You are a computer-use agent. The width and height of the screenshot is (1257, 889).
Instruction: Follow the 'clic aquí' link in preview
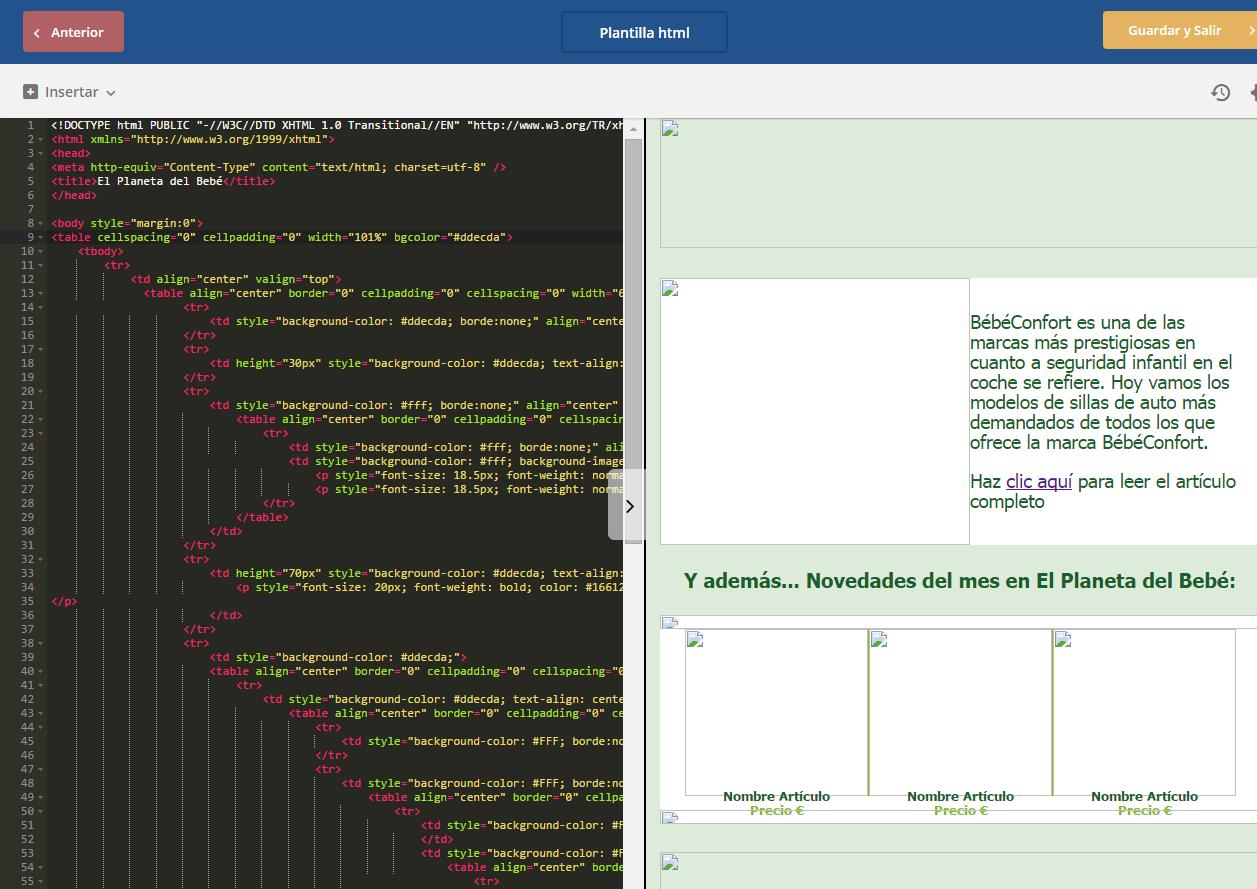pyautogui.click(x=1039, y=482)
